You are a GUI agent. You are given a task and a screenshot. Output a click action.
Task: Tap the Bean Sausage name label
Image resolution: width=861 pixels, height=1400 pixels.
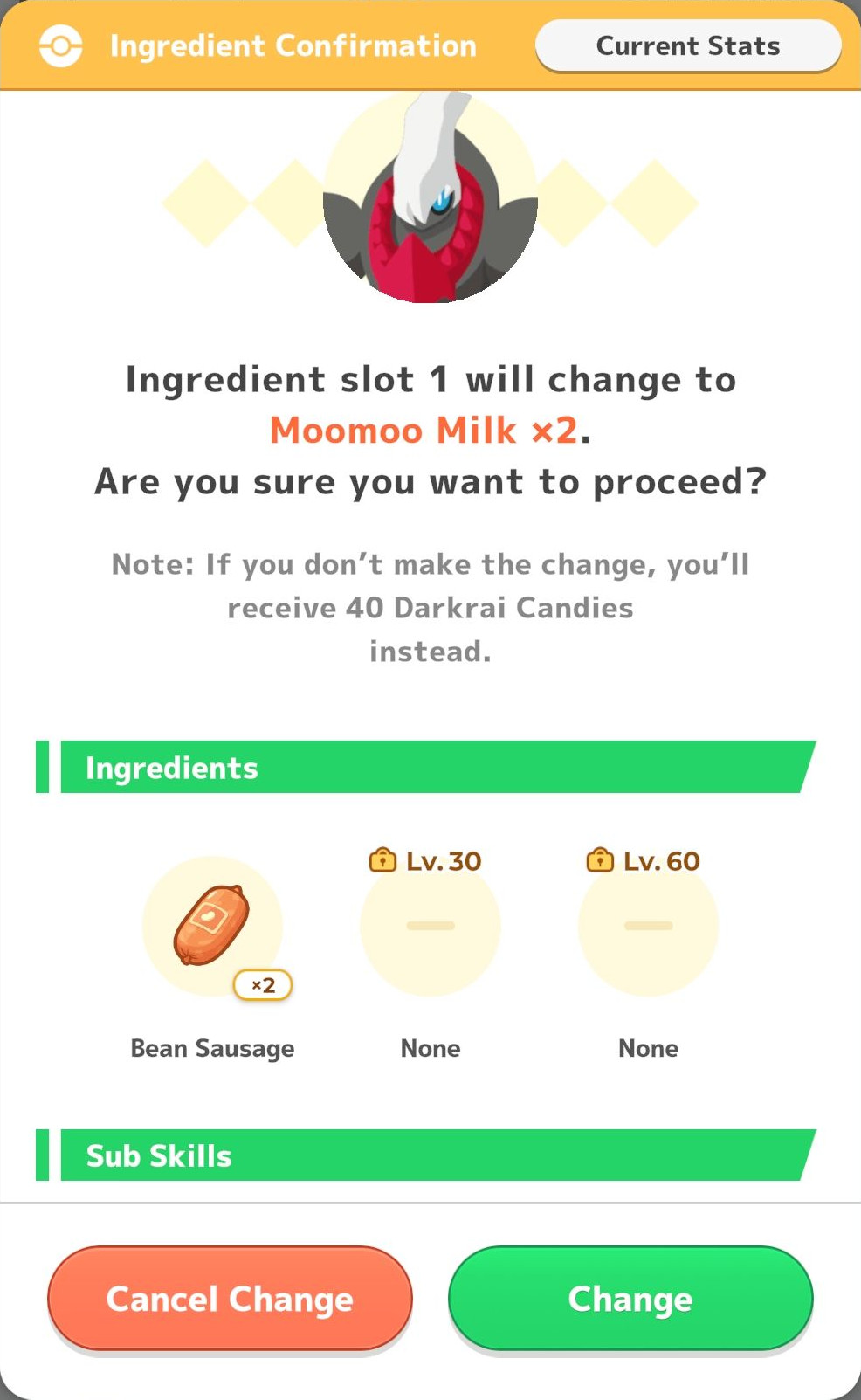(212, 1048)
